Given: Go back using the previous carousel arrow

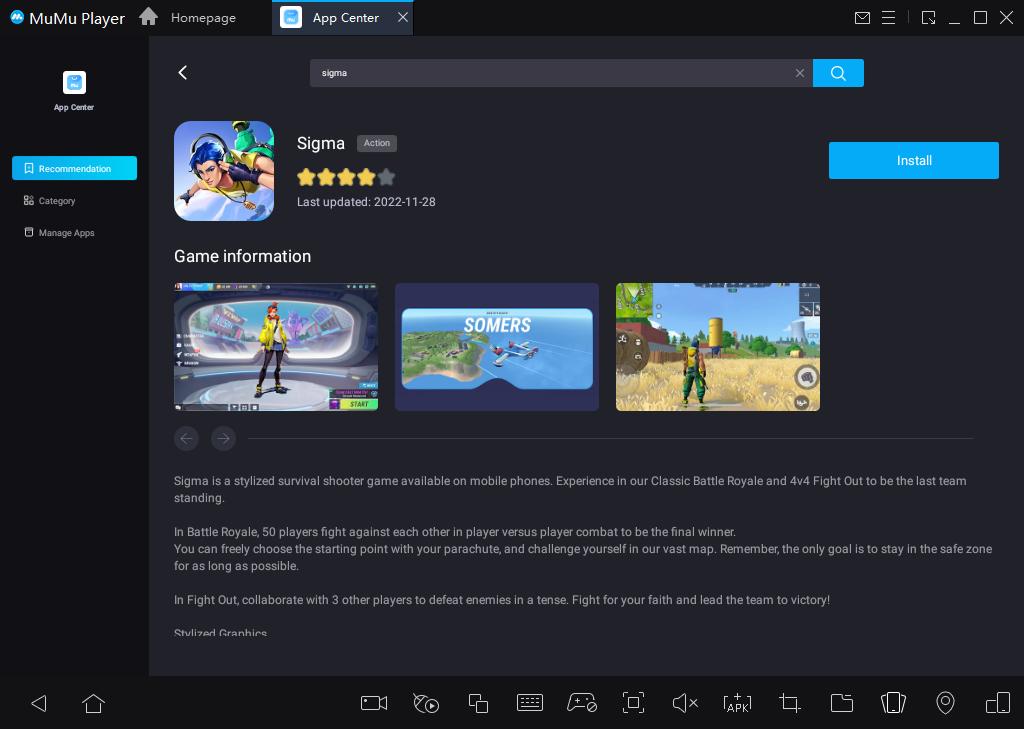Looking at the screenshot, I should [187, 438].
